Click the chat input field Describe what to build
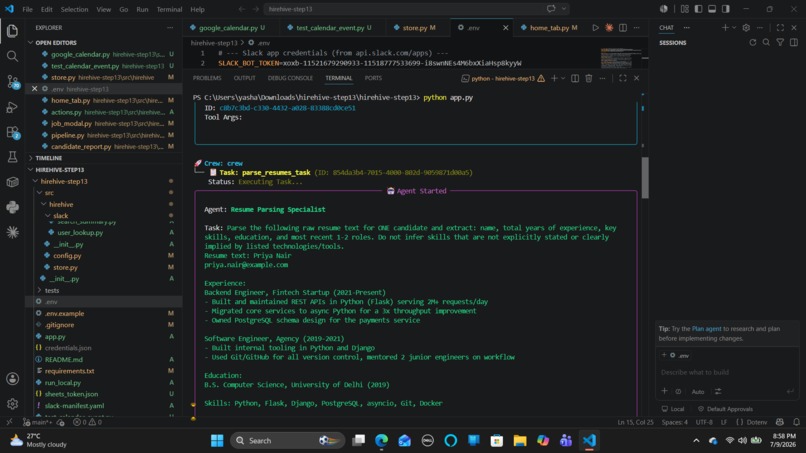This screenshot has height=453, width=806. [727, 372]
